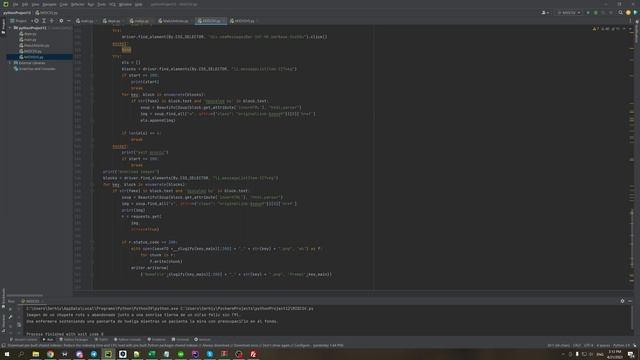640x360 pixels.
Task: Open the Code menu
Action: [64, 4]
